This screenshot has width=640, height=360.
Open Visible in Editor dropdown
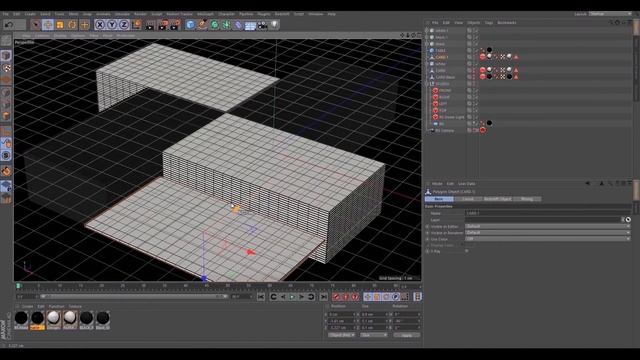pos(548,226)
